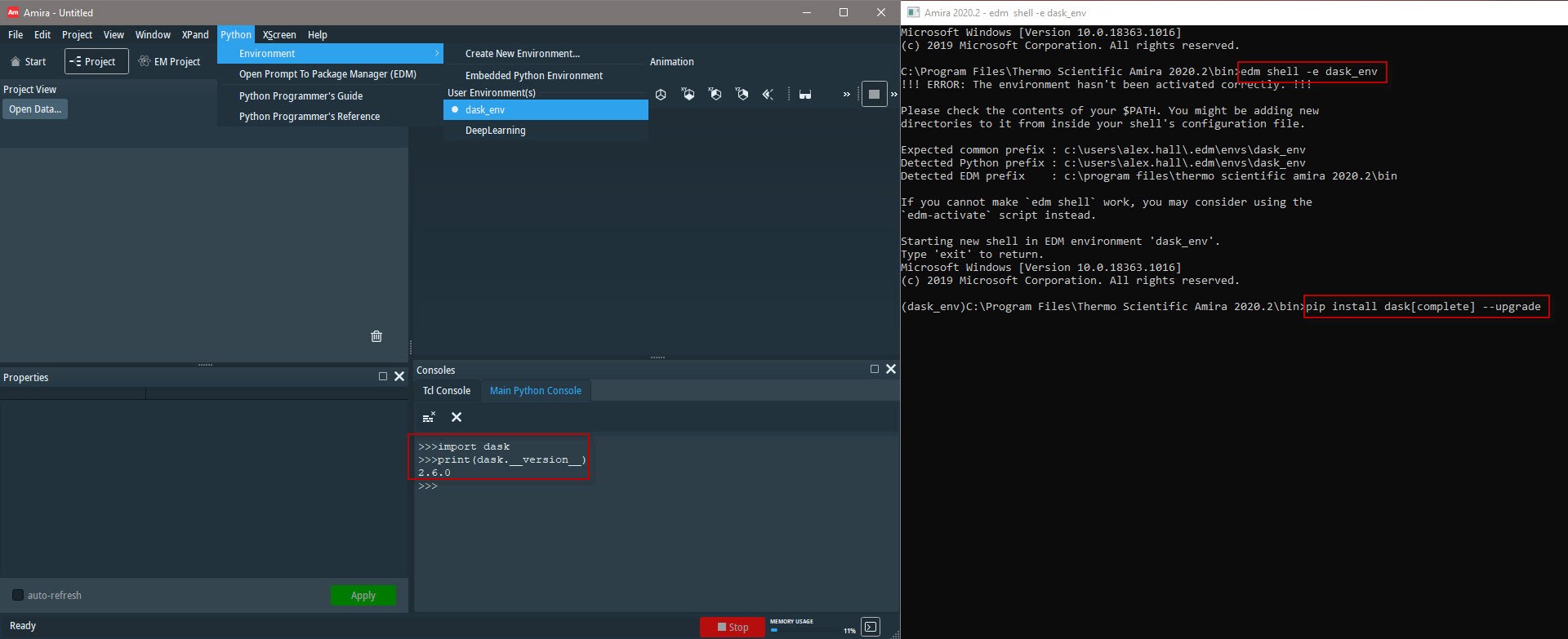Click the XZ plane view icon
This screenshot has height=639, width=1568.
715,95
